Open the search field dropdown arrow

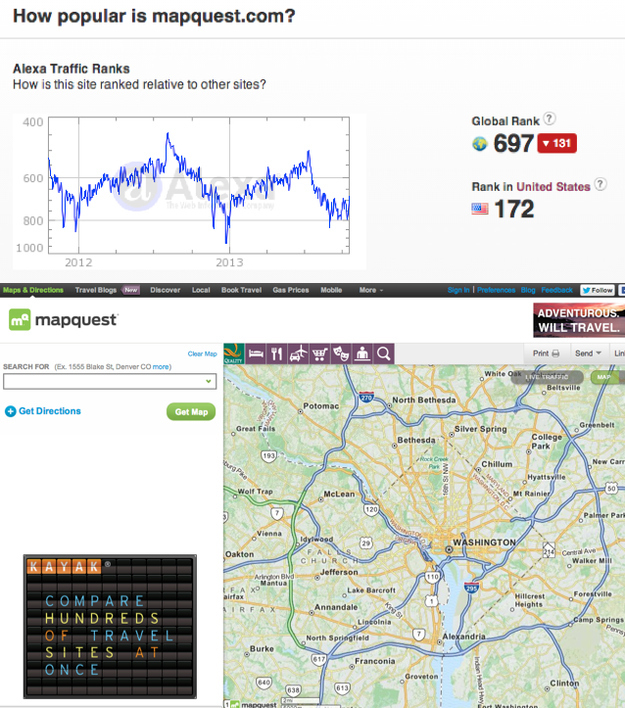[208, 381]
